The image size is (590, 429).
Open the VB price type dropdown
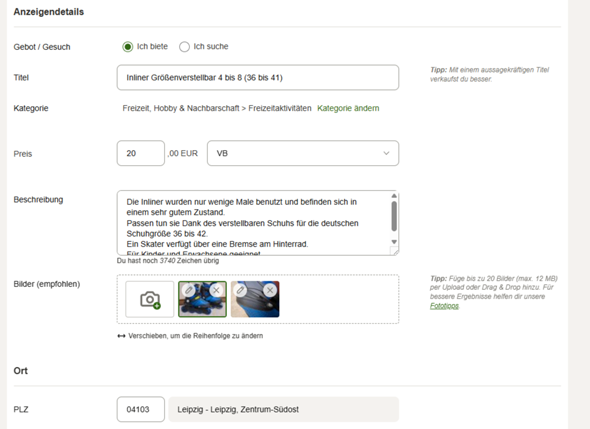coord(303,153)
